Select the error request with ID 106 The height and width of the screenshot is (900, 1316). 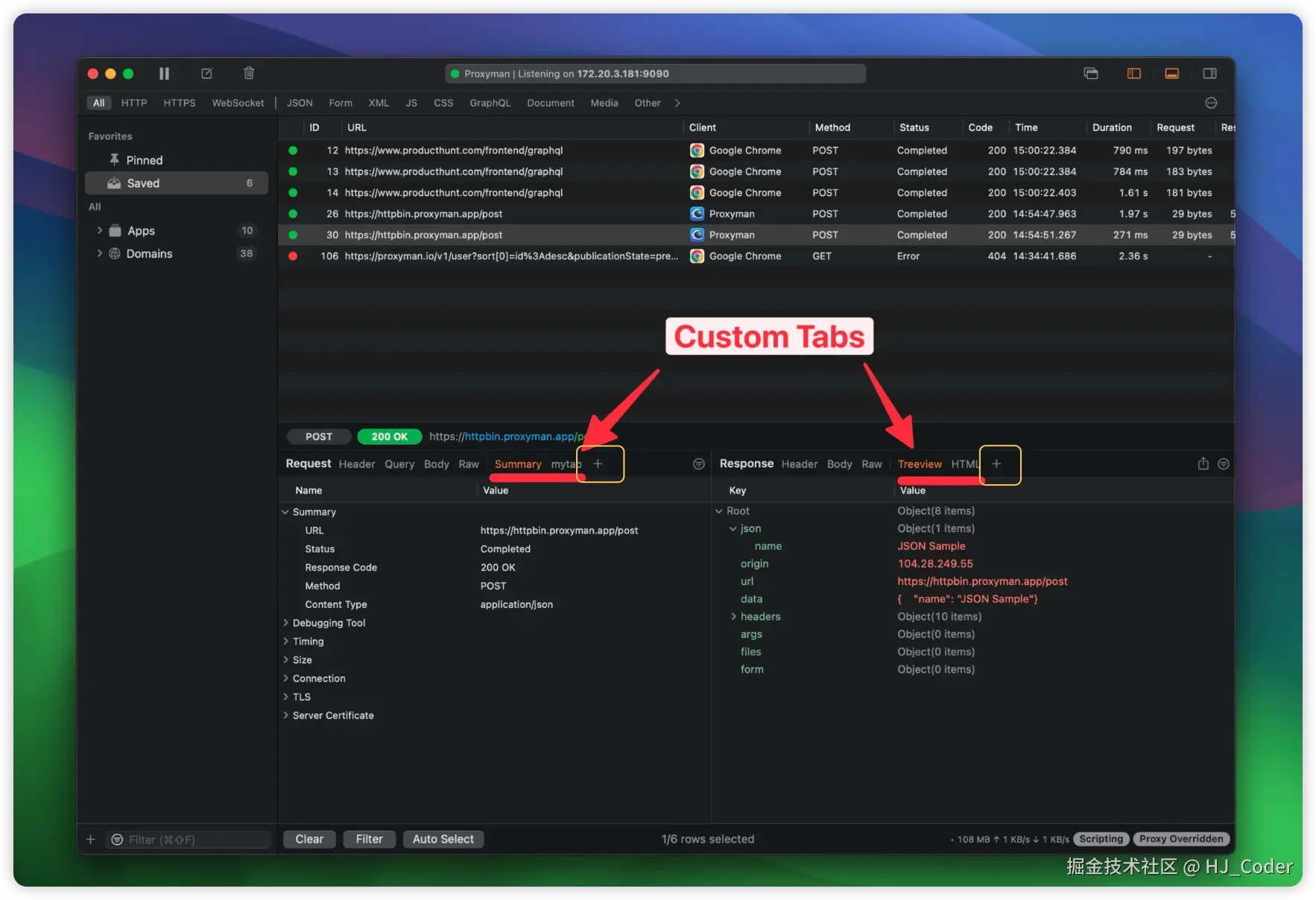(756, 256)
